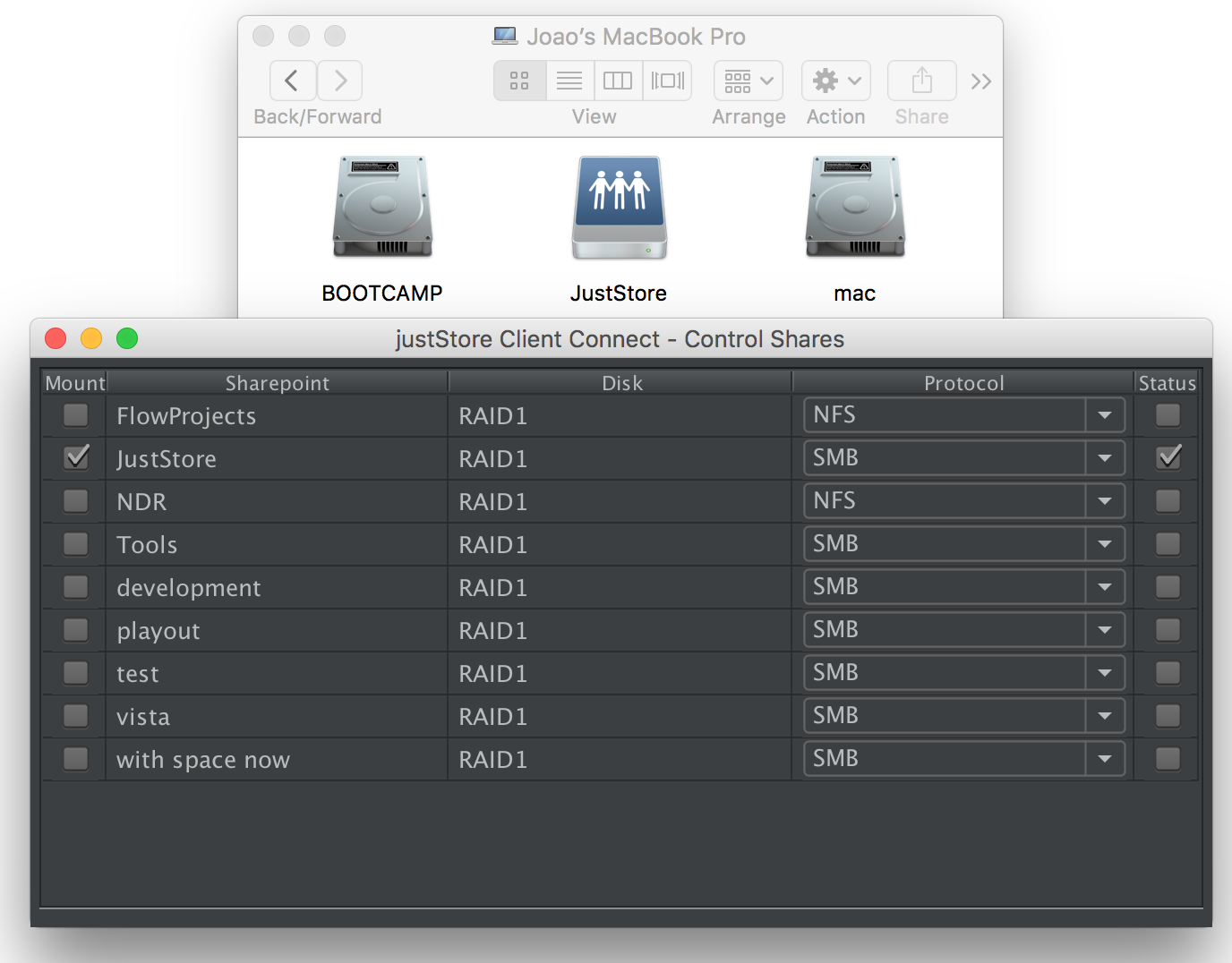Open the Protocol dropdown for development
The height and width of the screenshot is (963, 1232).
coord(964,587)
